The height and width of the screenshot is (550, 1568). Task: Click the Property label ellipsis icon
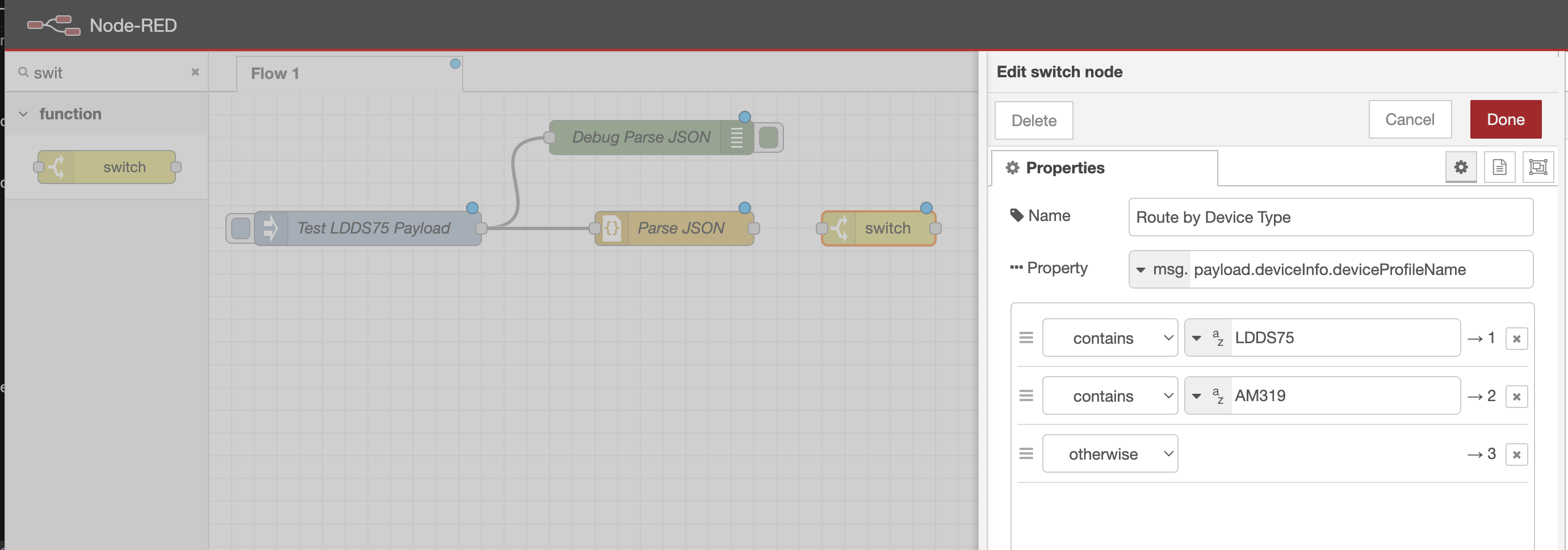point(1016,268)
